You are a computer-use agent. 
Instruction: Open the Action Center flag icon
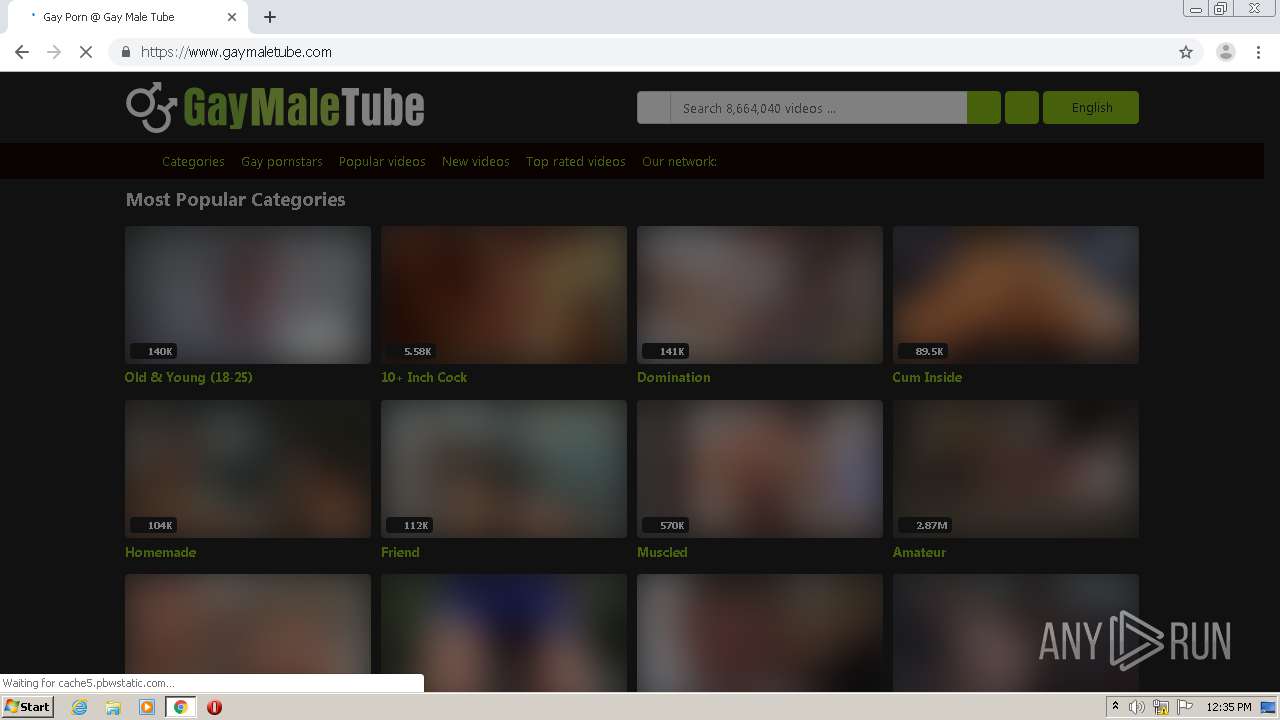pos(1185,707)
